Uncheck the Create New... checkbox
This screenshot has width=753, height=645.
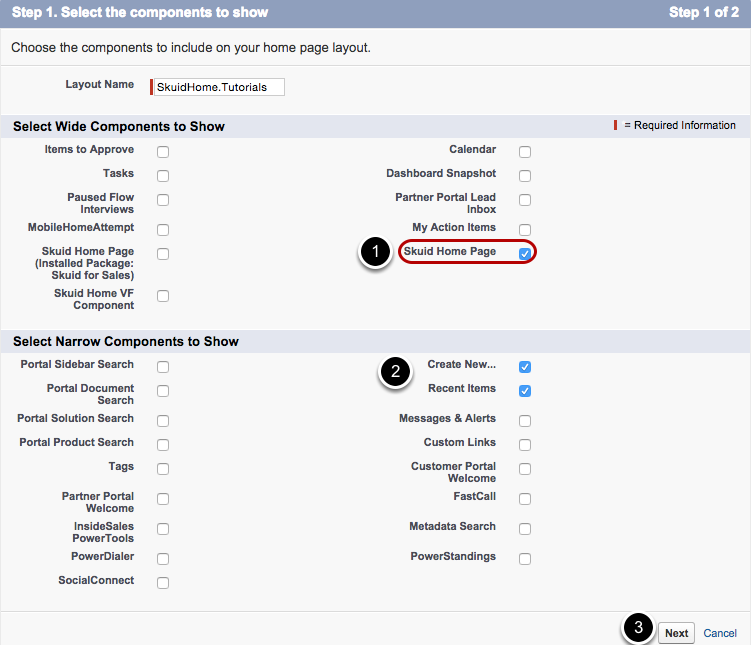pos(525,367)
